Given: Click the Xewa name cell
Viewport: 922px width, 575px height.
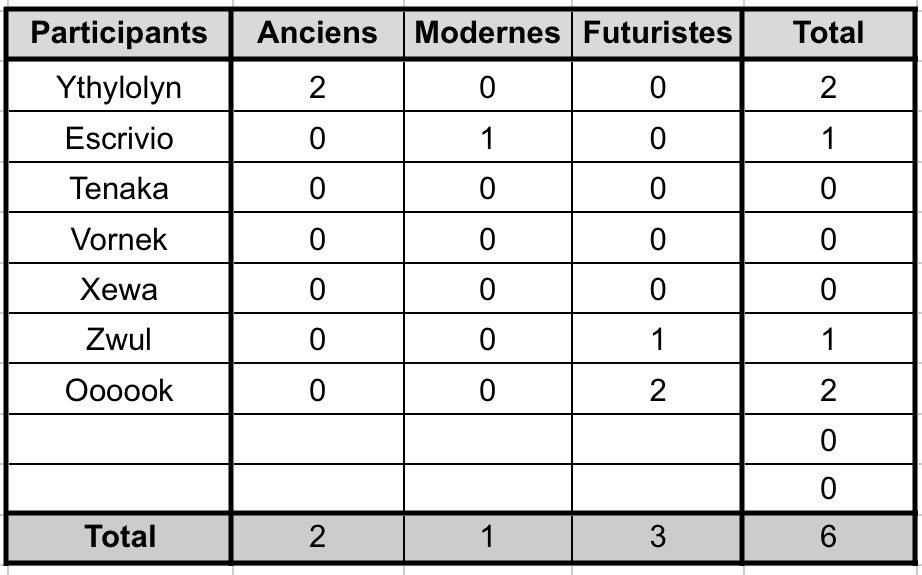Looking at the screenshot, I should (119, 290).
